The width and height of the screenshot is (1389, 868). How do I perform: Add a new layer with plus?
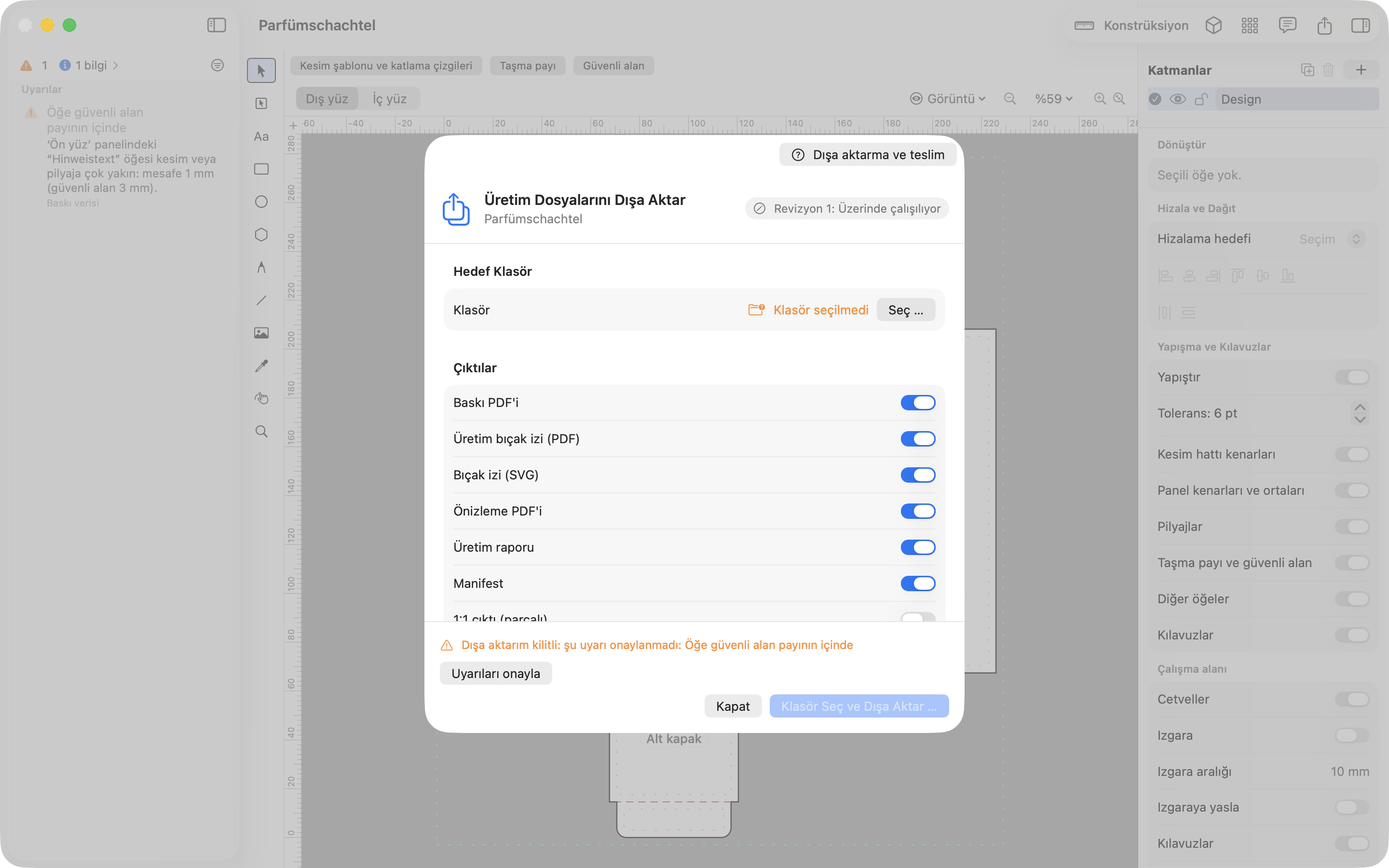coord(1361,70)
